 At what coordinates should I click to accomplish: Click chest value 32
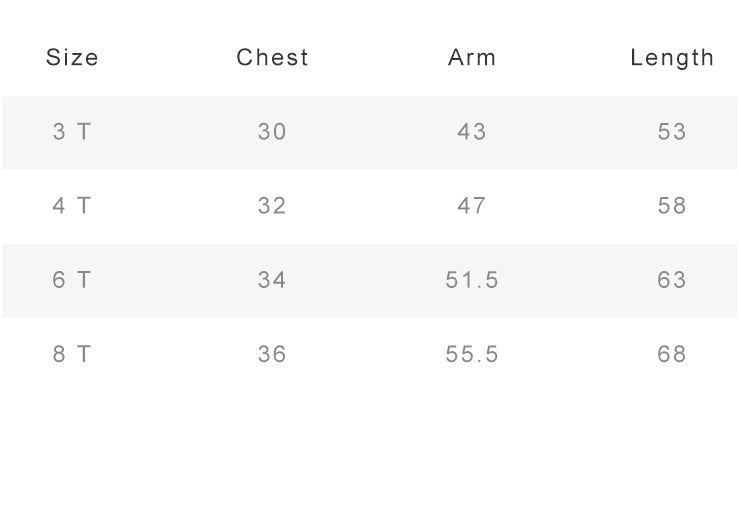click(x=272, y=205)
